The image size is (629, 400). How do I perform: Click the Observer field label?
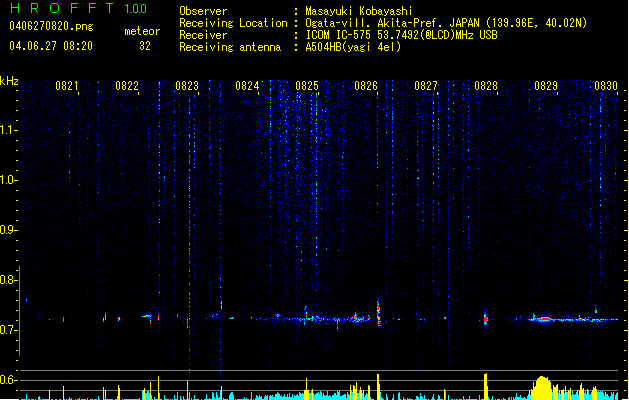coord(203,11)
